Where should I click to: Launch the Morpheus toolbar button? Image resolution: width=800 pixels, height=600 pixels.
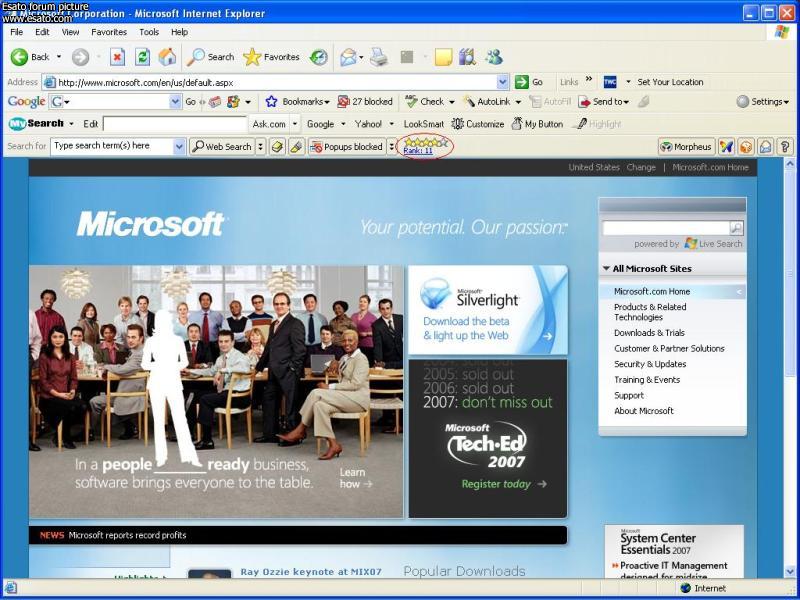click(687, 147)
